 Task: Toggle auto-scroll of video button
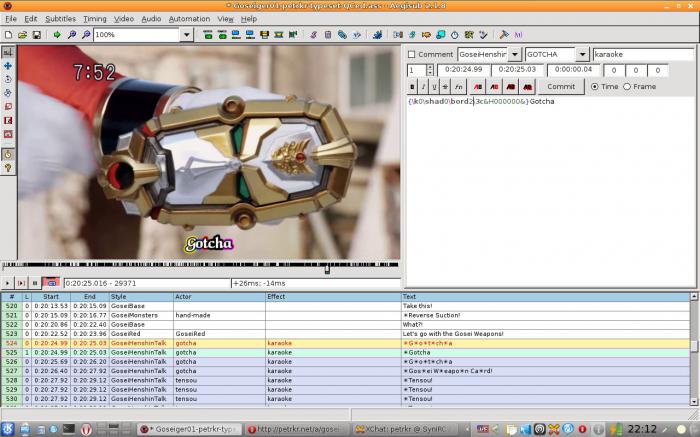(51, 283)
